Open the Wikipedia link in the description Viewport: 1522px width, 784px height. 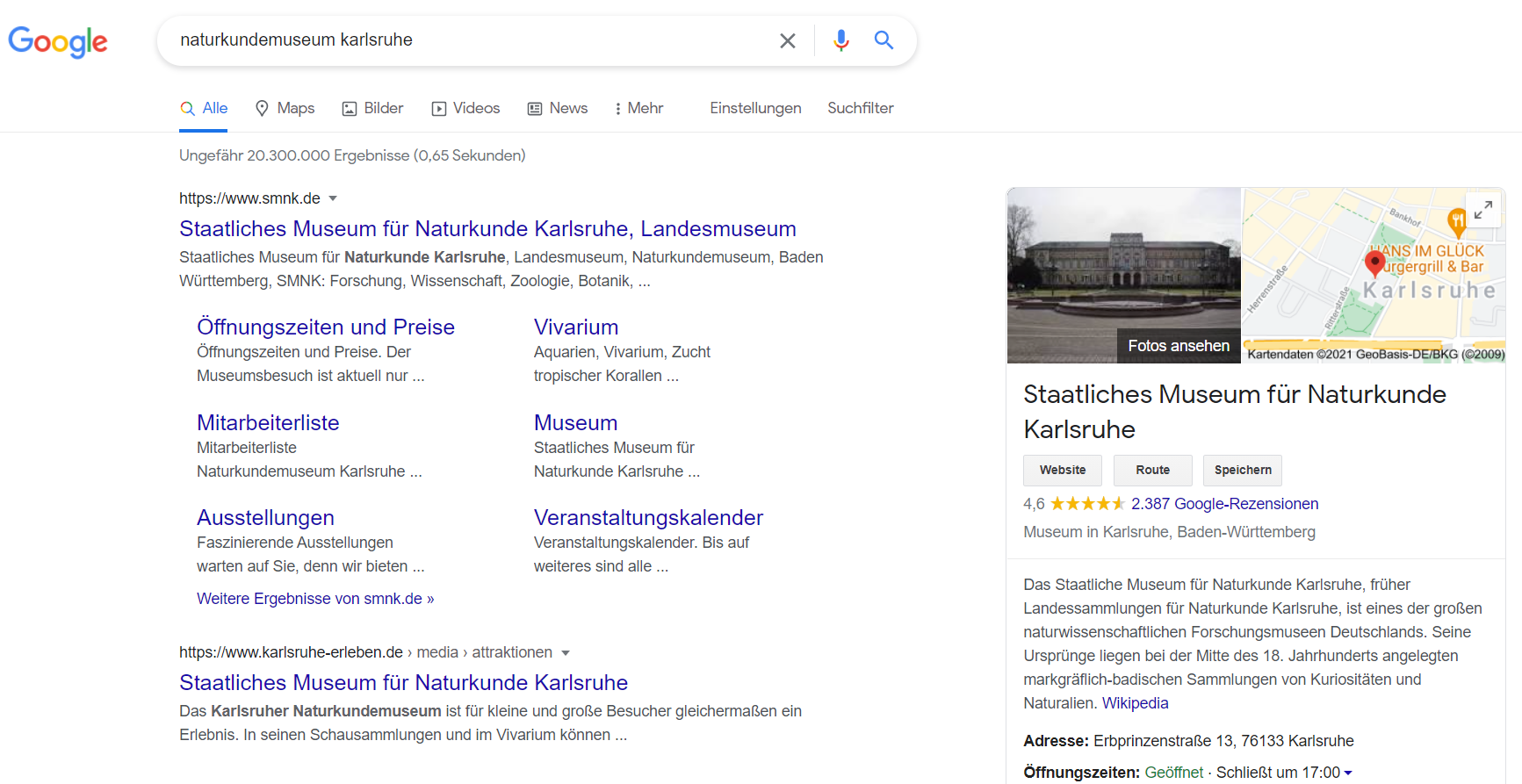tap(1135, 703)
